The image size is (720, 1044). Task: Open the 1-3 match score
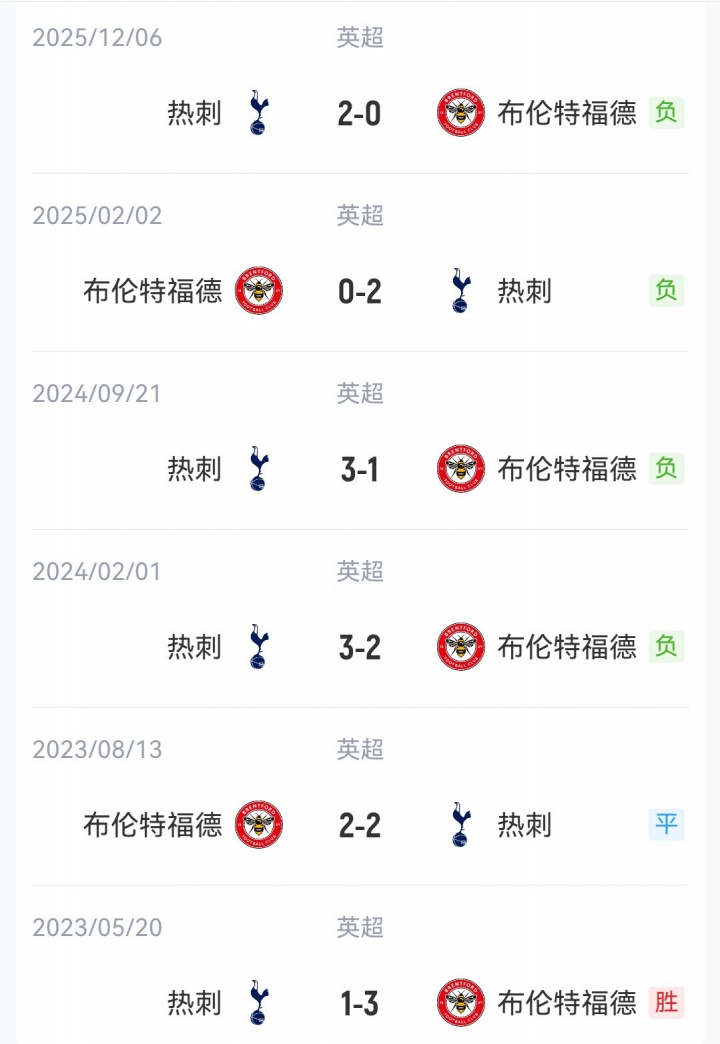[x=359, y=1003]
